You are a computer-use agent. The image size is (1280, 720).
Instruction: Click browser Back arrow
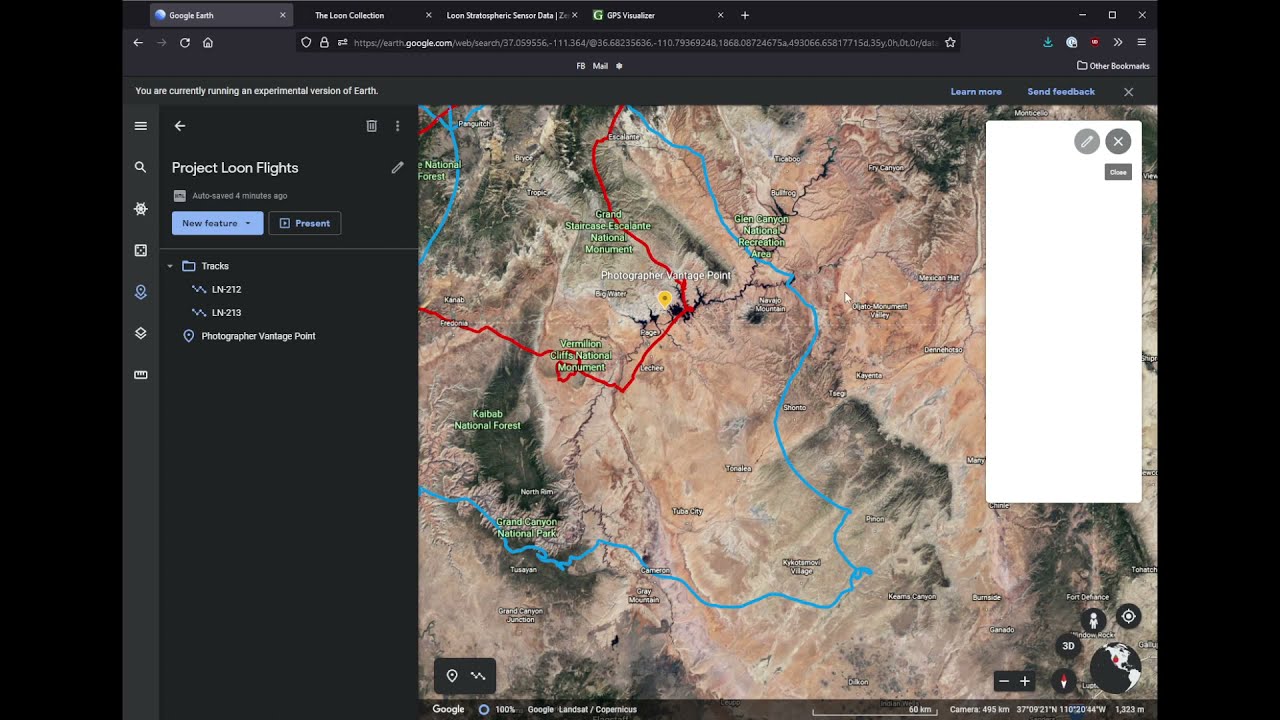[x=139, y=42]
